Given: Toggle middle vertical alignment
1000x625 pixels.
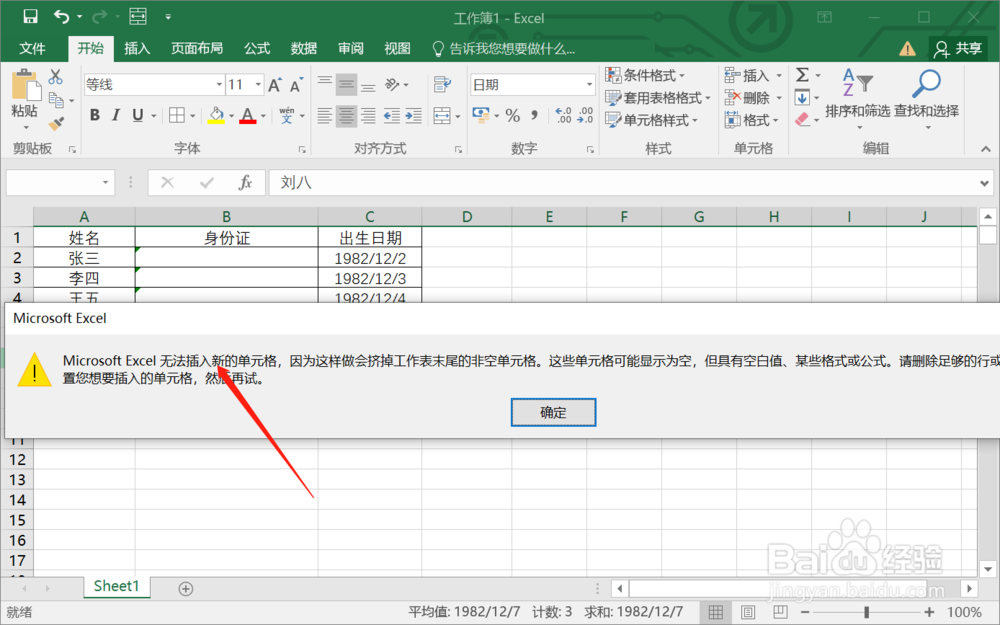Looking at the screenshot, I should [x=346, y=85].
